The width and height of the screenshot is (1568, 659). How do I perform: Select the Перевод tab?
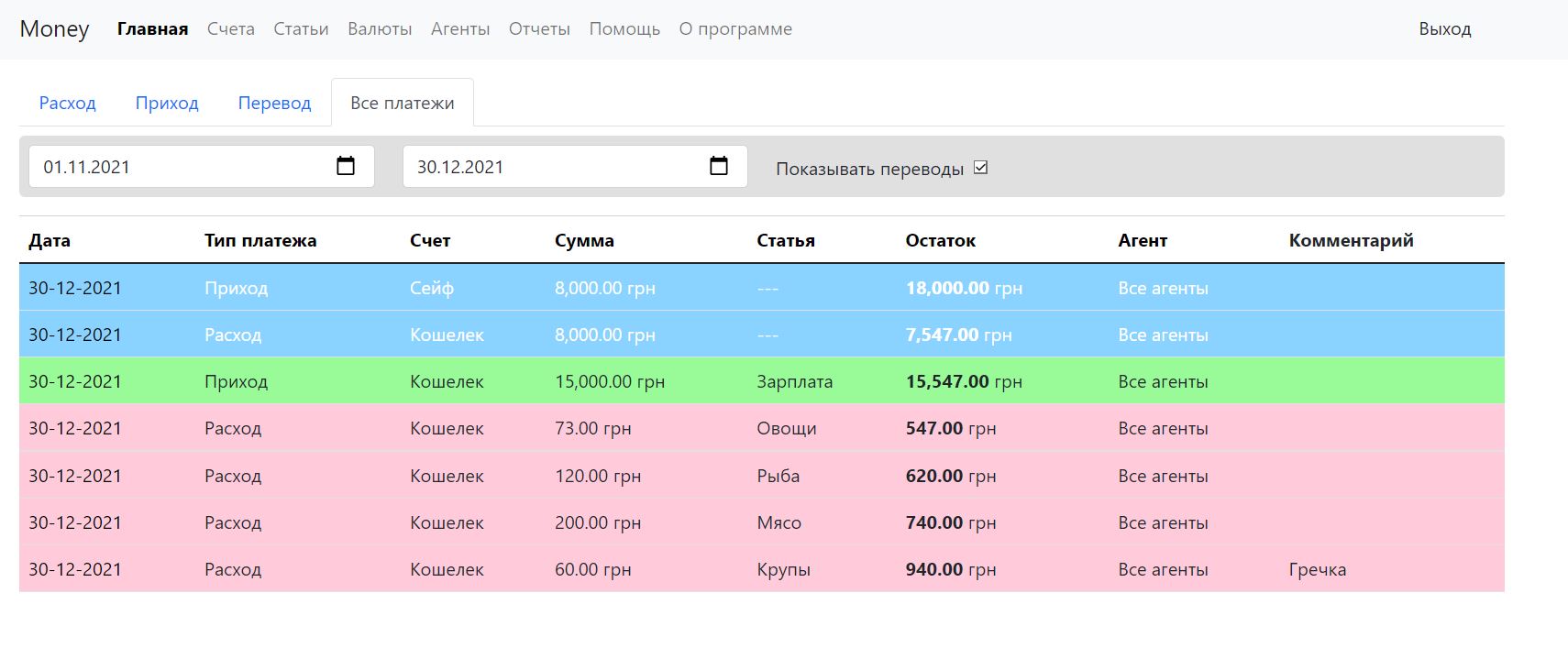[x=274, y=103]
